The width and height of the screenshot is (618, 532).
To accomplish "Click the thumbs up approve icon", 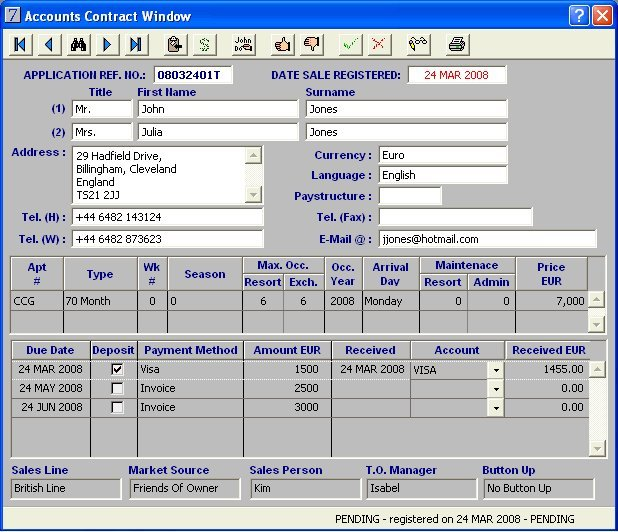I will (282, 44).
